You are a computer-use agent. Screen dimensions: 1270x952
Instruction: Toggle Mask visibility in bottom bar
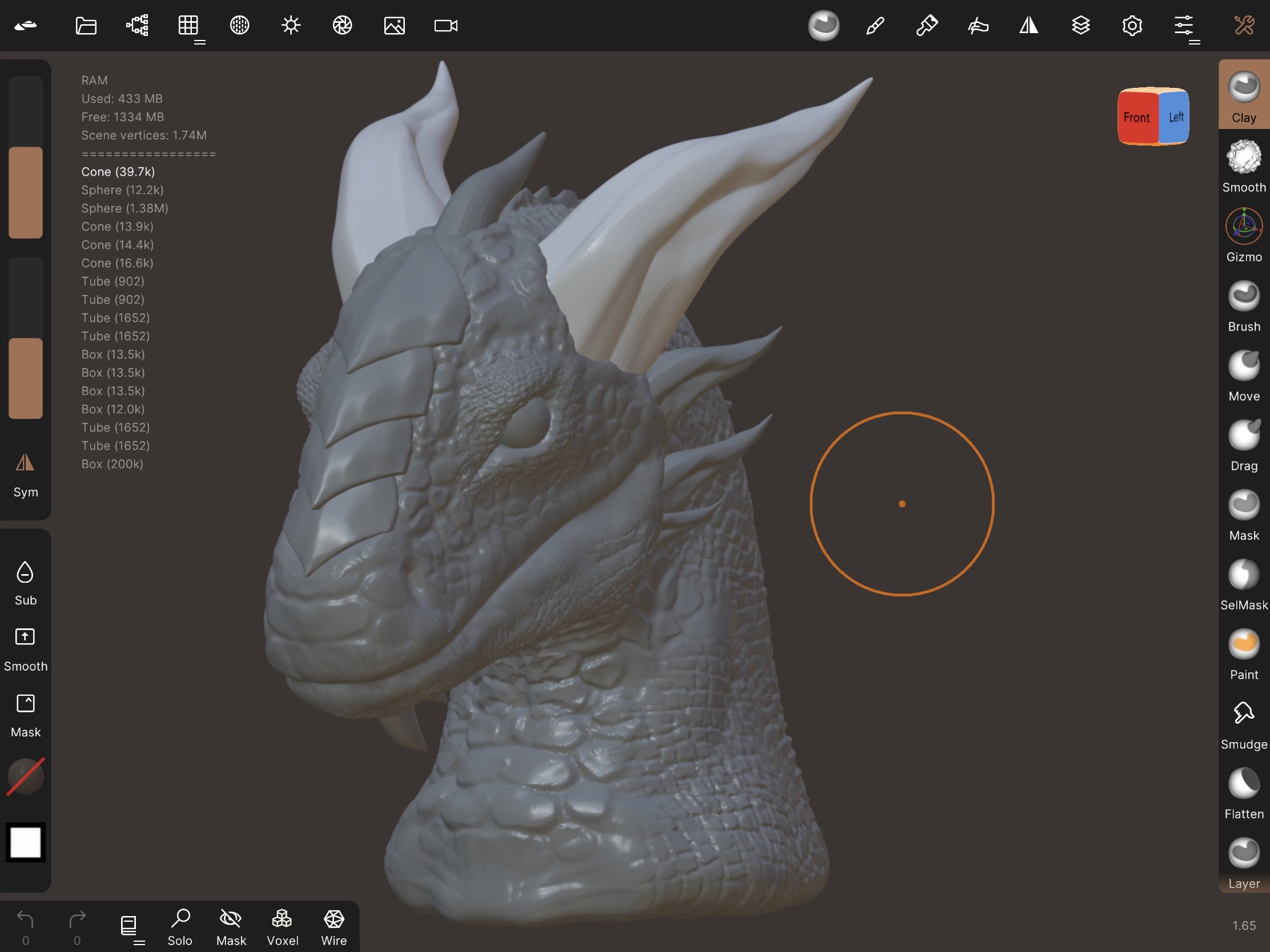click(x=231, y=927)
